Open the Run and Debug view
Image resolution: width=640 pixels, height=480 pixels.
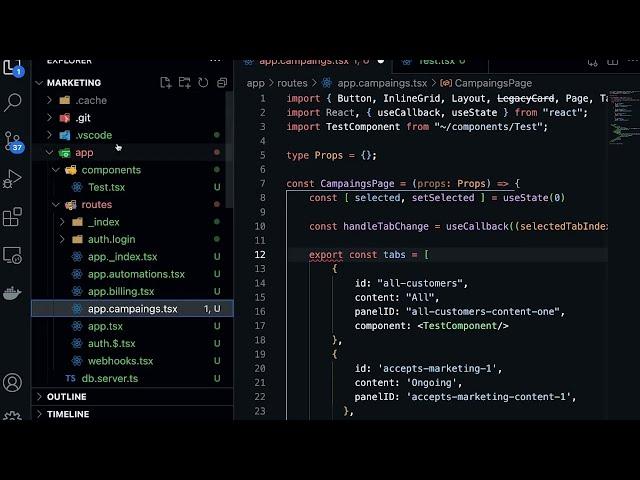(12, 179)
